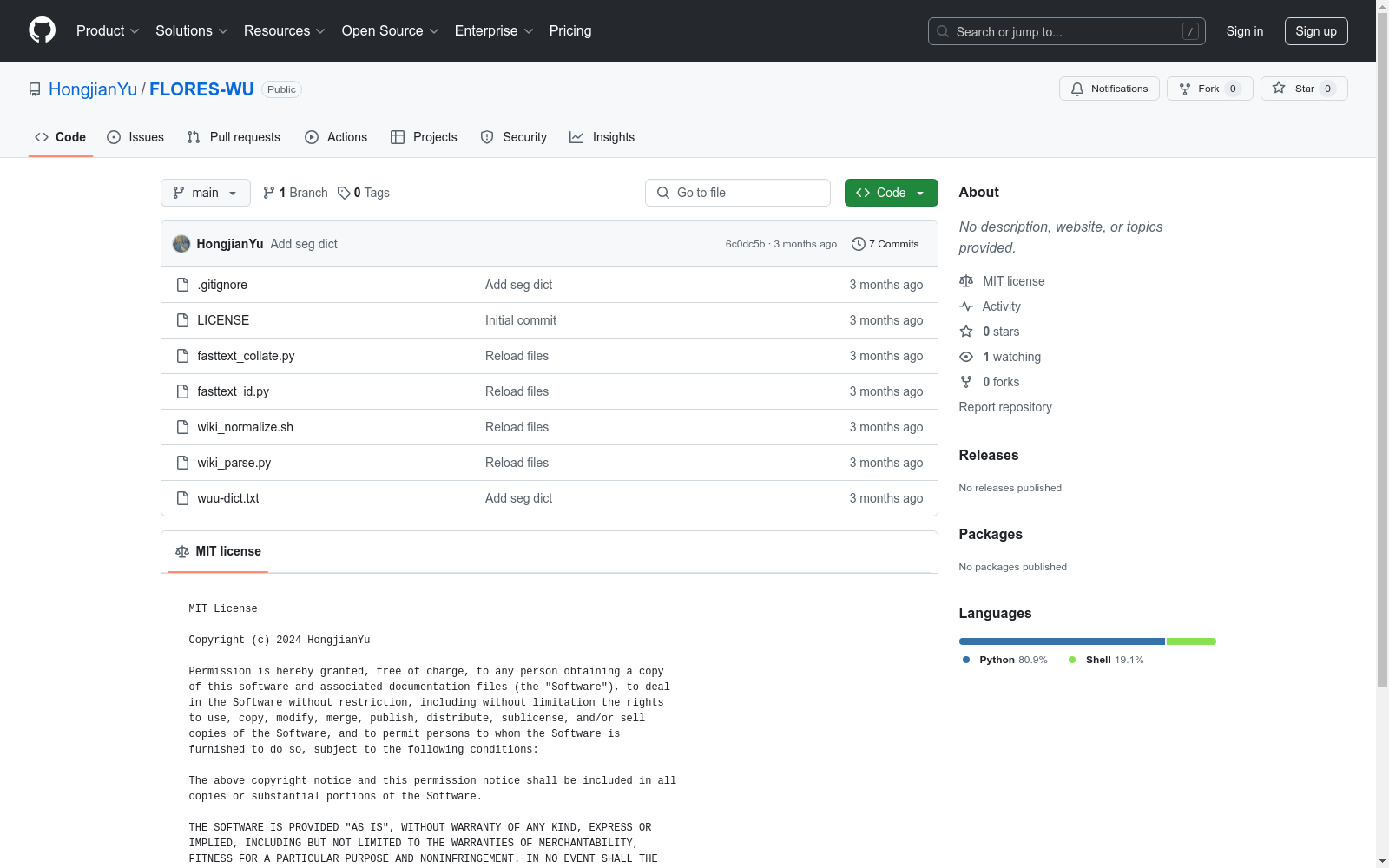Expand the Open Source menu
This screenshot has width=1389, height=868.
tap(391, 30)
